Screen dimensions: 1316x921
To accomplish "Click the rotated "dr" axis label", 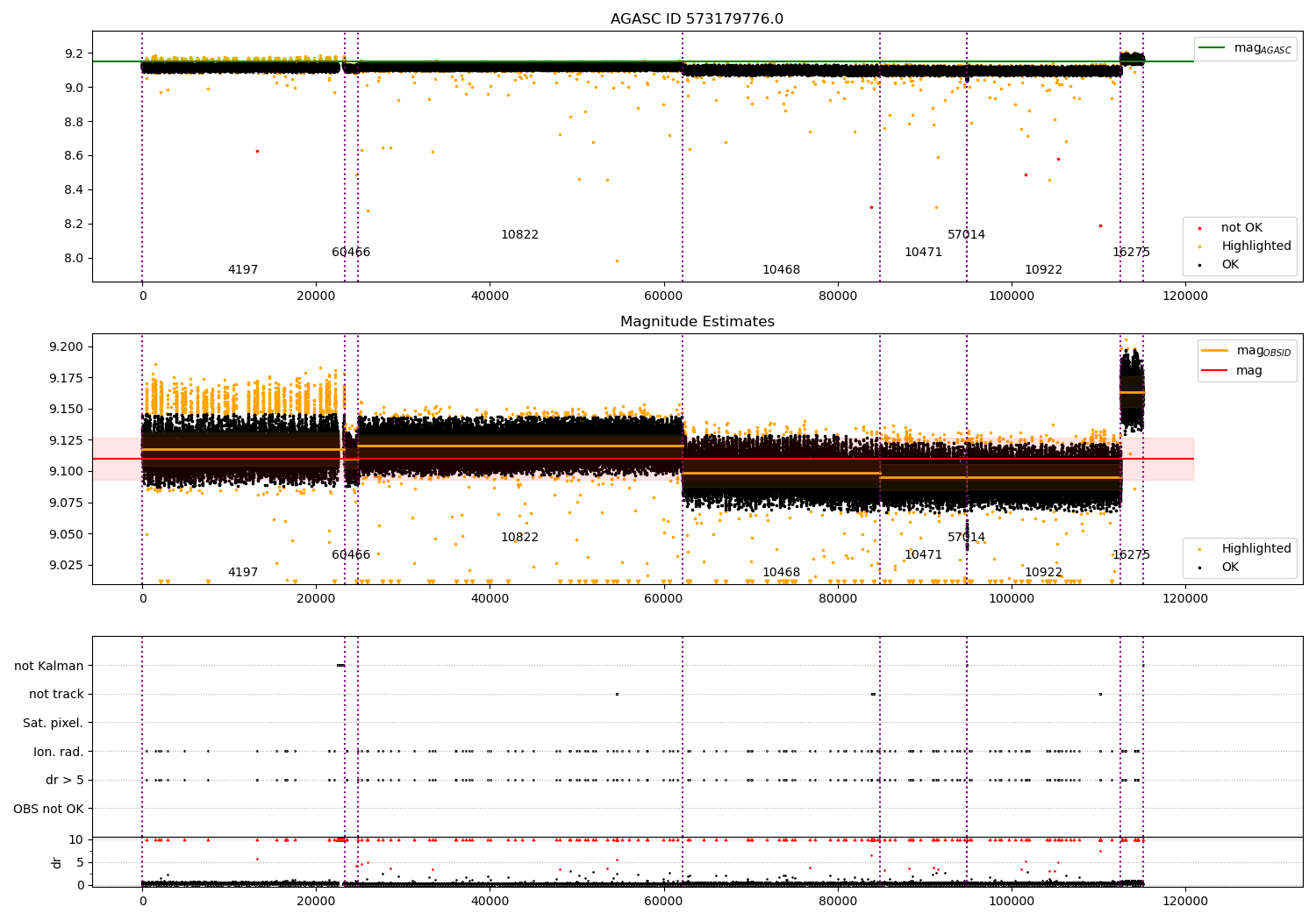I will pos(57,862).
